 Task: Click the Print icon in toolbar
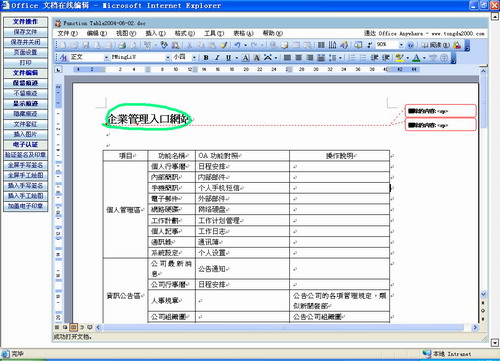click(122, 45)
